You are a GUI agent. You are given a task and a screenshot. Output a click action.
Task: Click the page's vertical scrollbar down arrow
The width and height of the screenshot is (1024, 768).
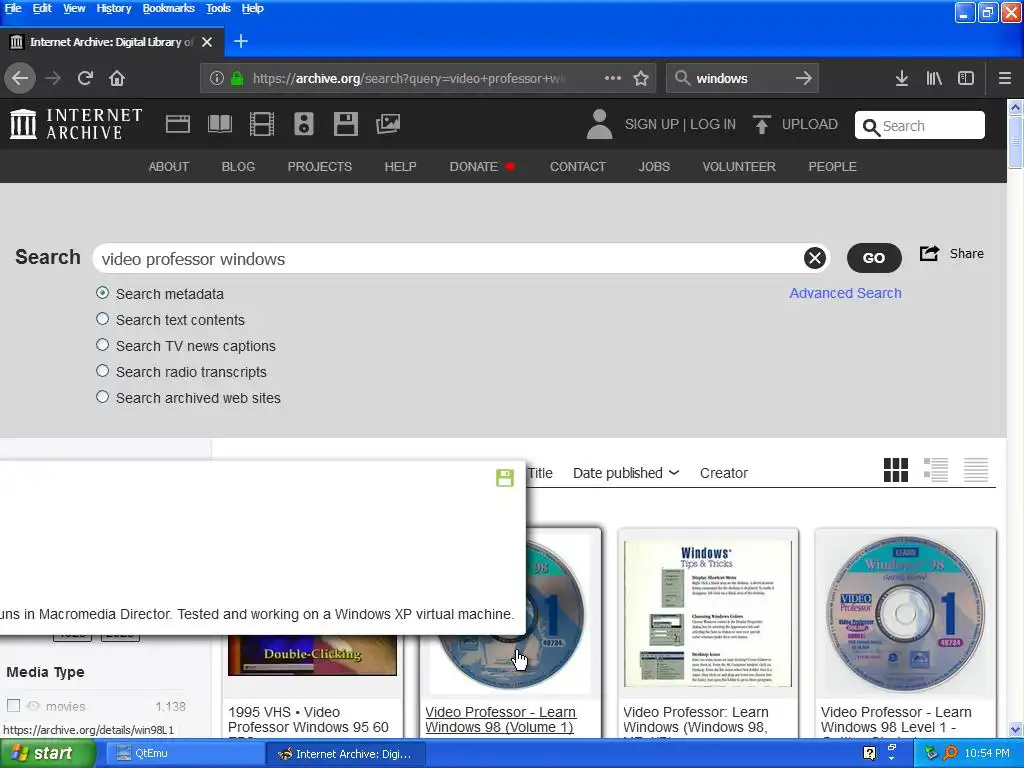(1015, 729)
